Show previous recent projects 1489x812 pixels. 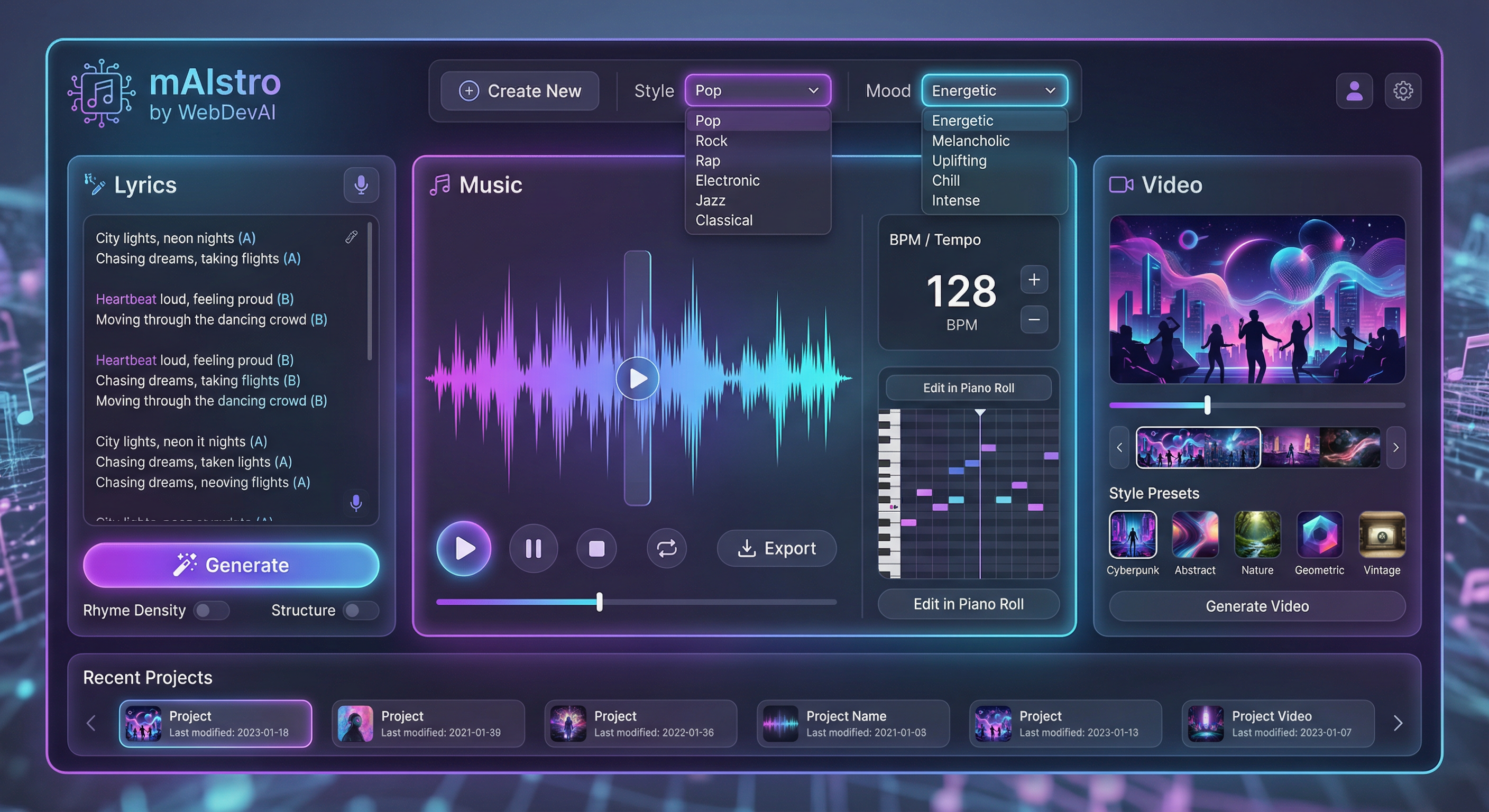coord(91,723)
